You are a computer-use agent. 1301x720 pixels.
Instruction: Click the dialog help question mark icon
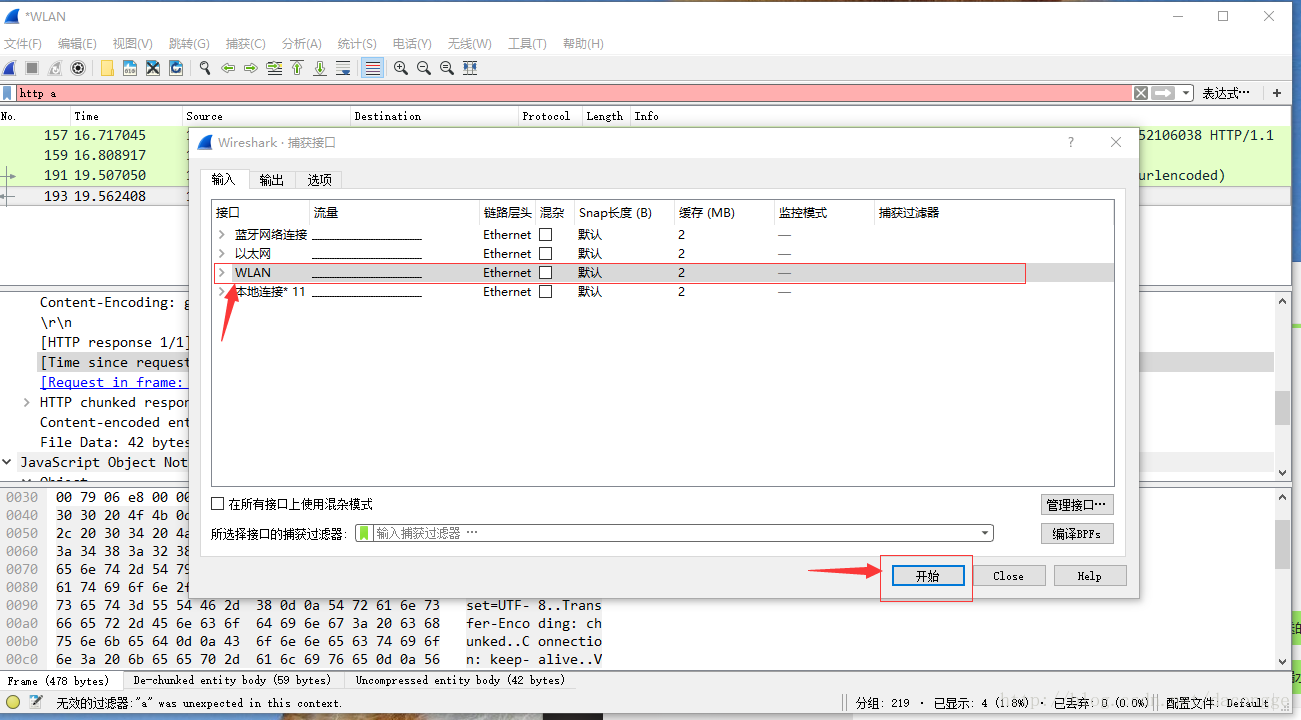click(x=1071, y=142)
